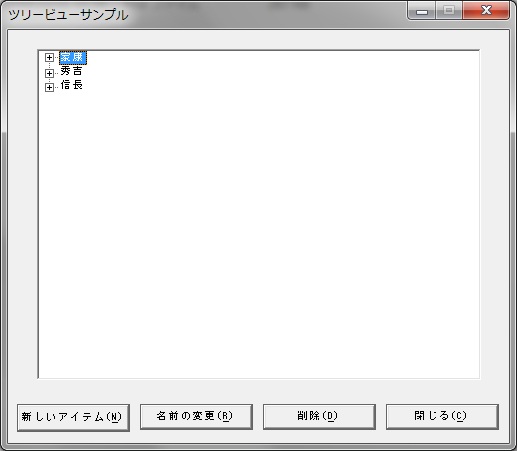The image size is (518, 451).
Task: Close the window with the red X
Action: [486, 11]
